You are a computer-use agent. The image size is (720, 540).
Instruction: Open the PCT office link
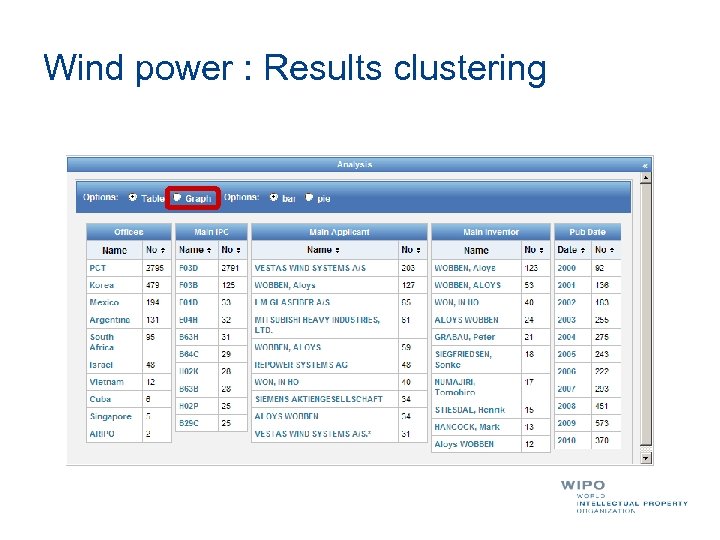click(98, 268)
